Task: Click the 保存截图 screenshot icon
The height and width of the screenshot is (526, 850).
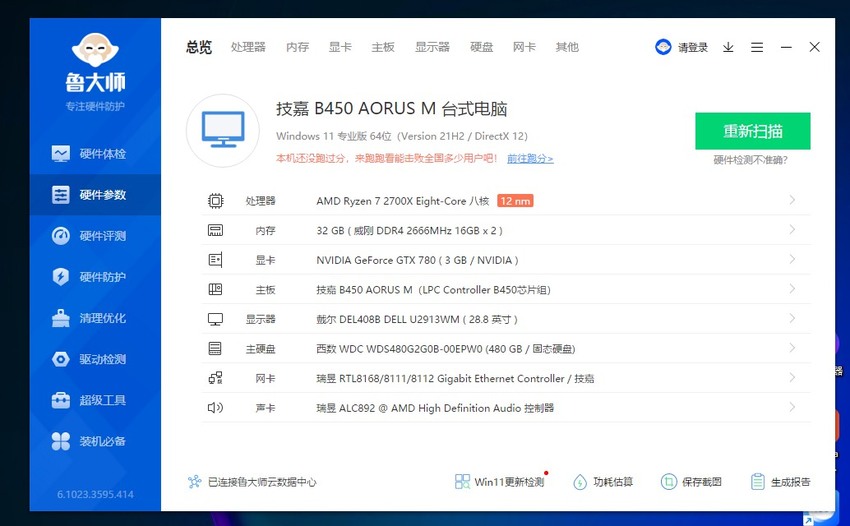Action: pyautogui.click(x=668, y=482)
